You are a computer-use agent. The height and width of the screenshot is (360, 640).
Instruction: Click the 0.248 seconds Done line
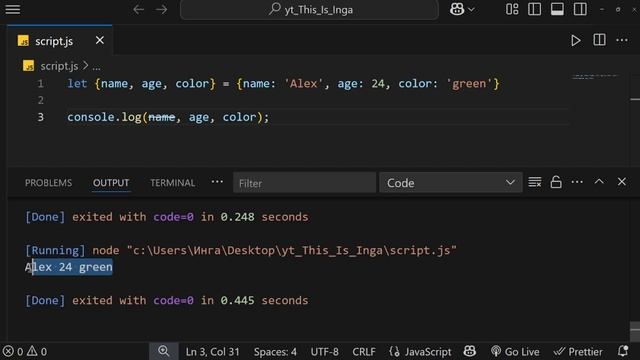[x=167, y=217]
